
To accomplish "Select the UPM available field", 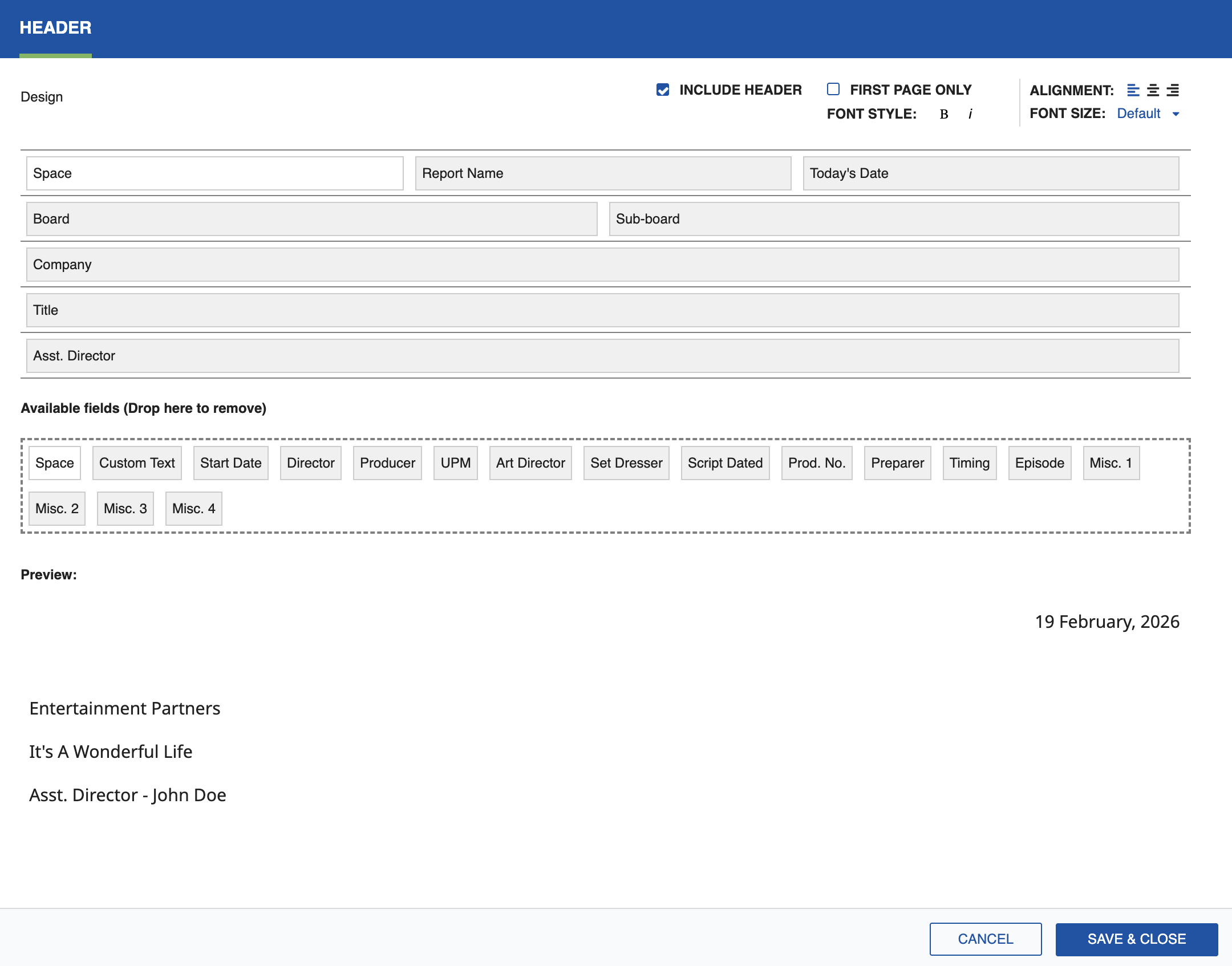I will pyautogui.click(x=455, y=463).
